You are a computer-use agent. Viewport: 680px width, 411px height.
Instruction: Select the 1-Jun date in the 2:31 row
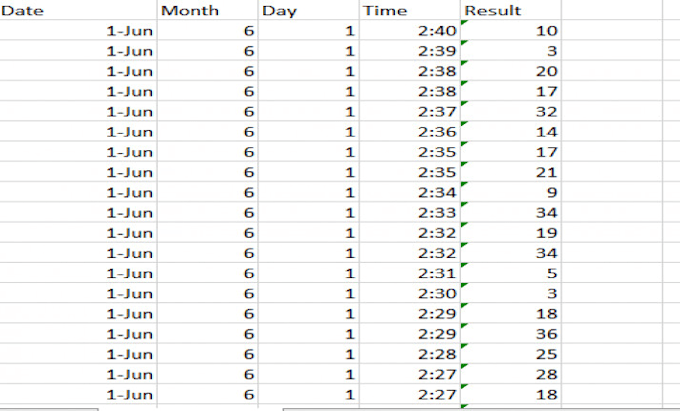tap(78, 273)
